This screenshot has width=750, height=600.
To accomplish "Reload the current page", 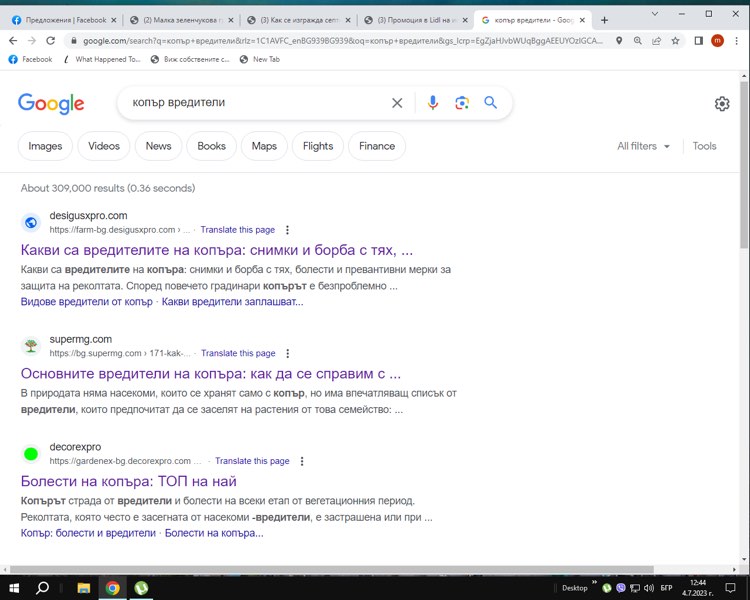I will tap(50, 41).
